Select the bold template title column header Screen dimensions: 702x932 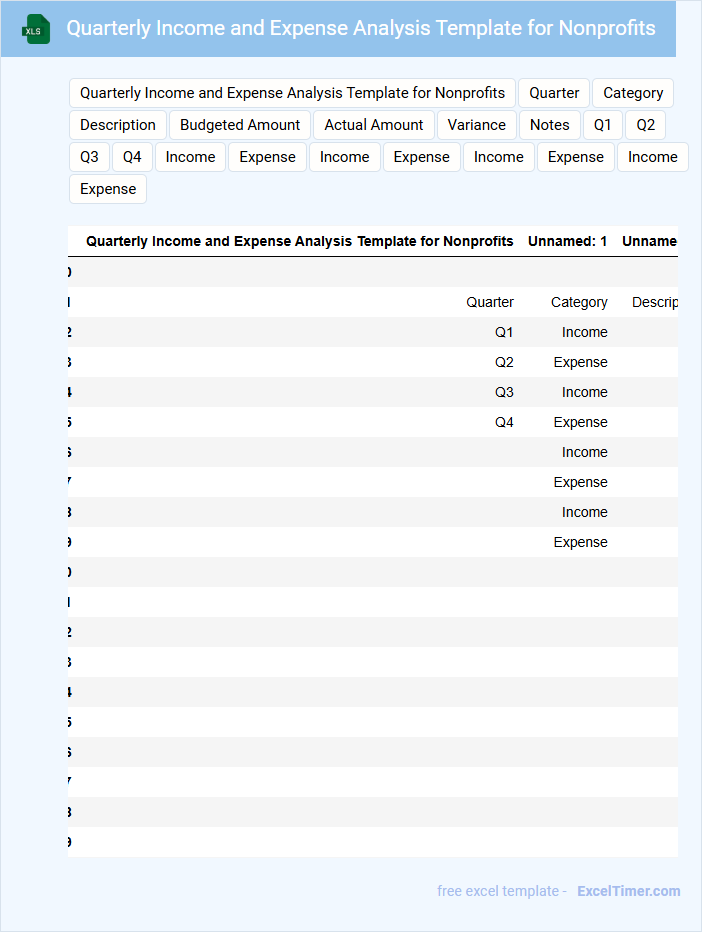[300, 241]
